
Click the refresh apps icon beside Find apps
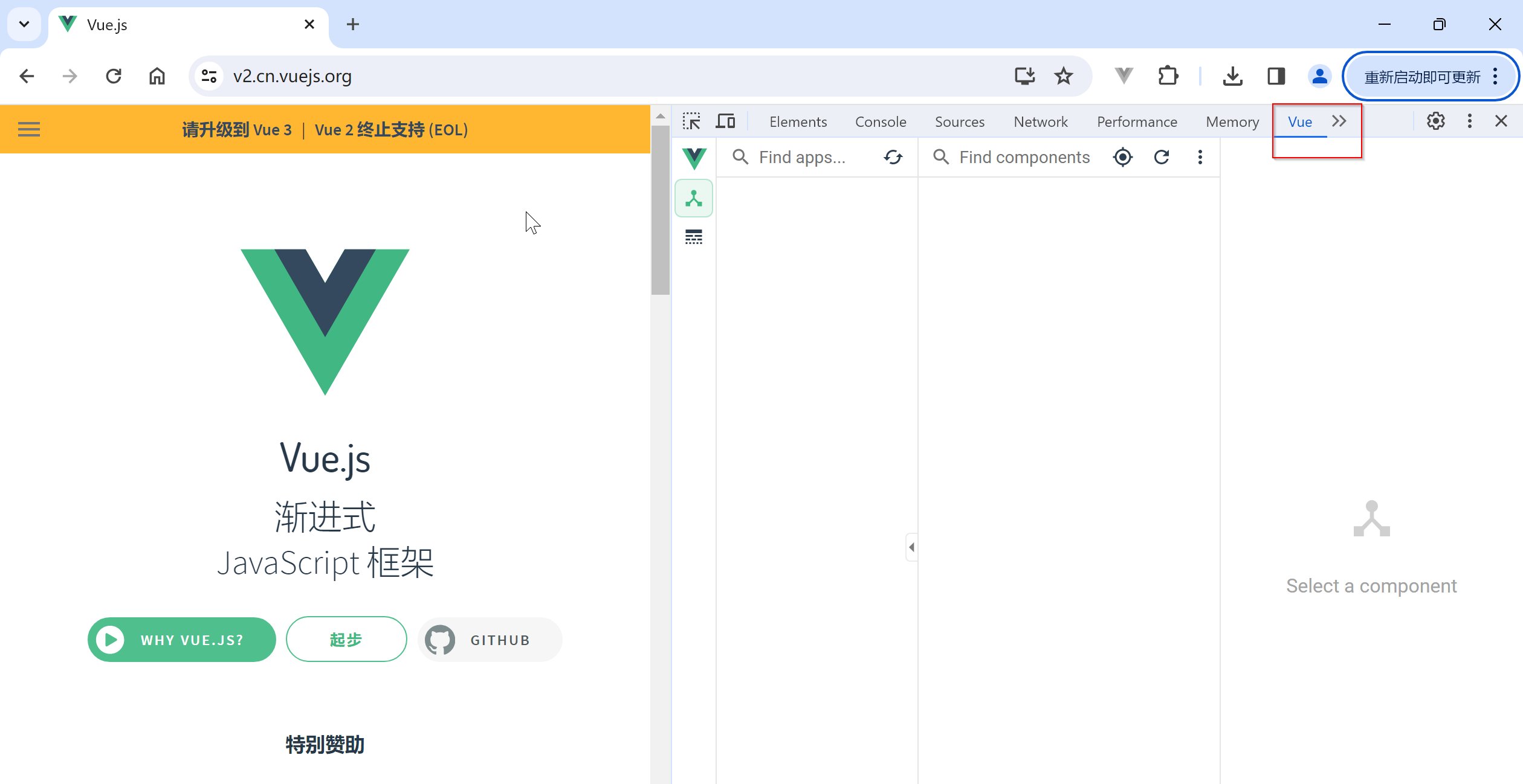[x=893, y=157]
